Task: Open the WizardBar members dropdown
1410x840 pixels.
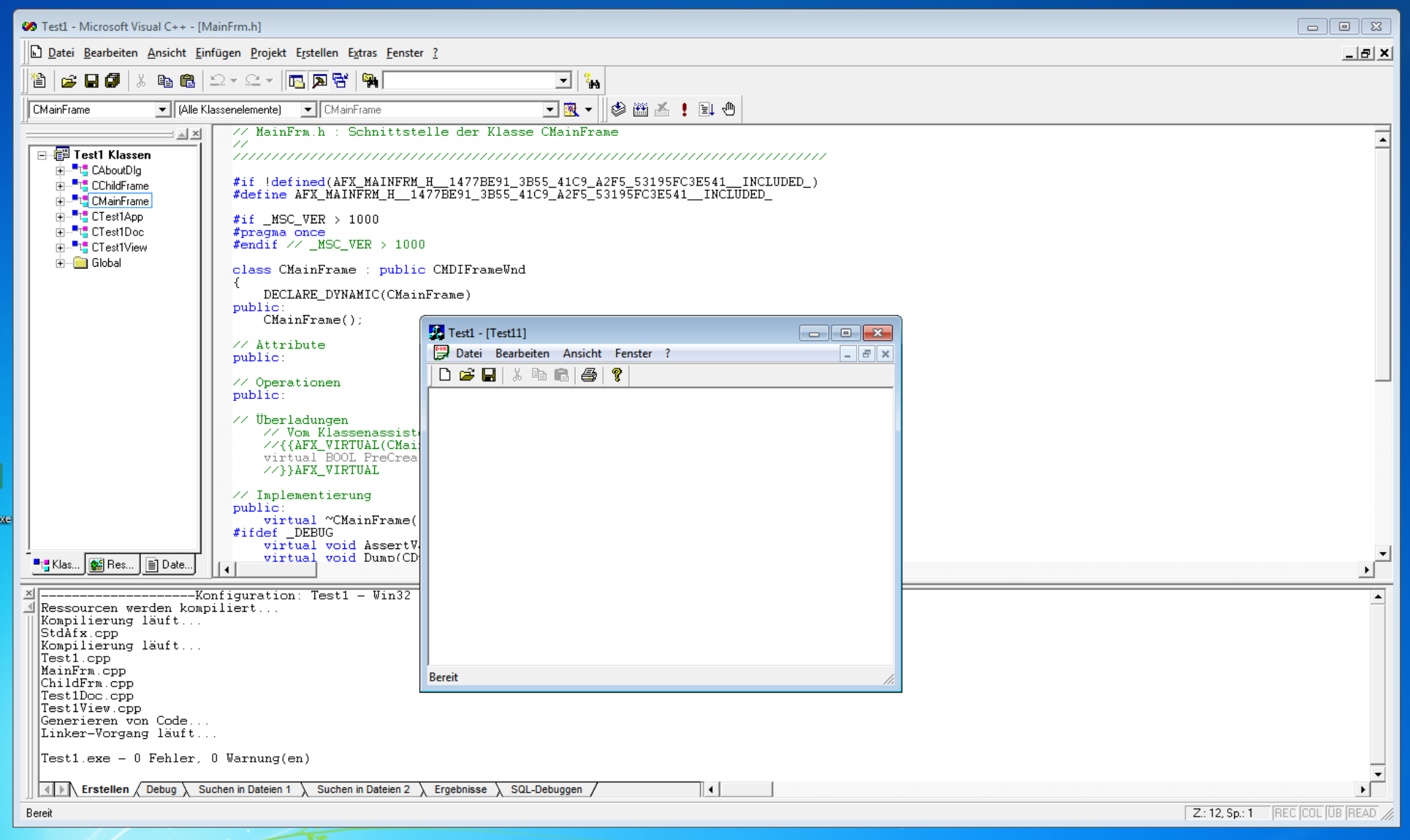Action: [550, 110]
